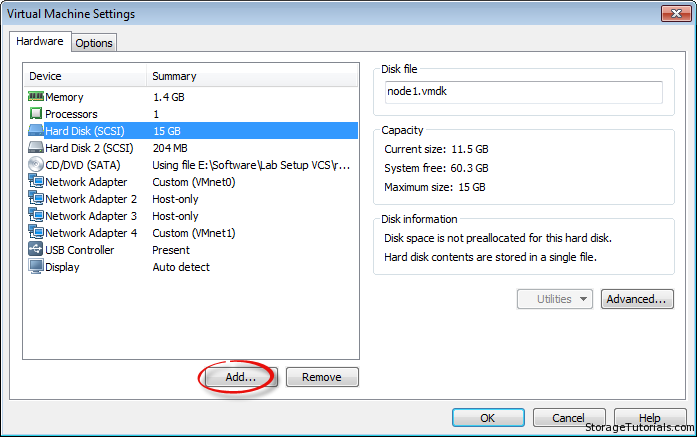This screenshot has height=437, width=697.
Task: Select the Hard Disk 2 (SCSI) icon
Action: tap(36, 148)
